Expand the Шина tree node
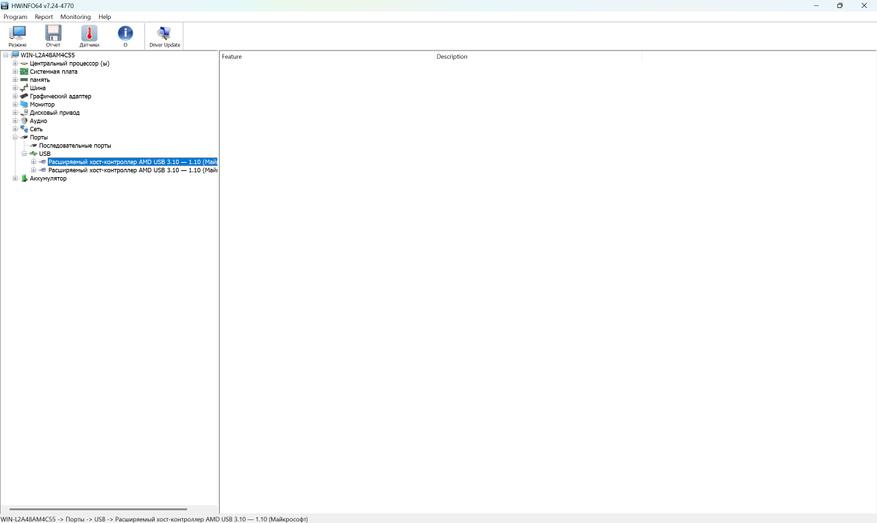 [x=15, y=88]
